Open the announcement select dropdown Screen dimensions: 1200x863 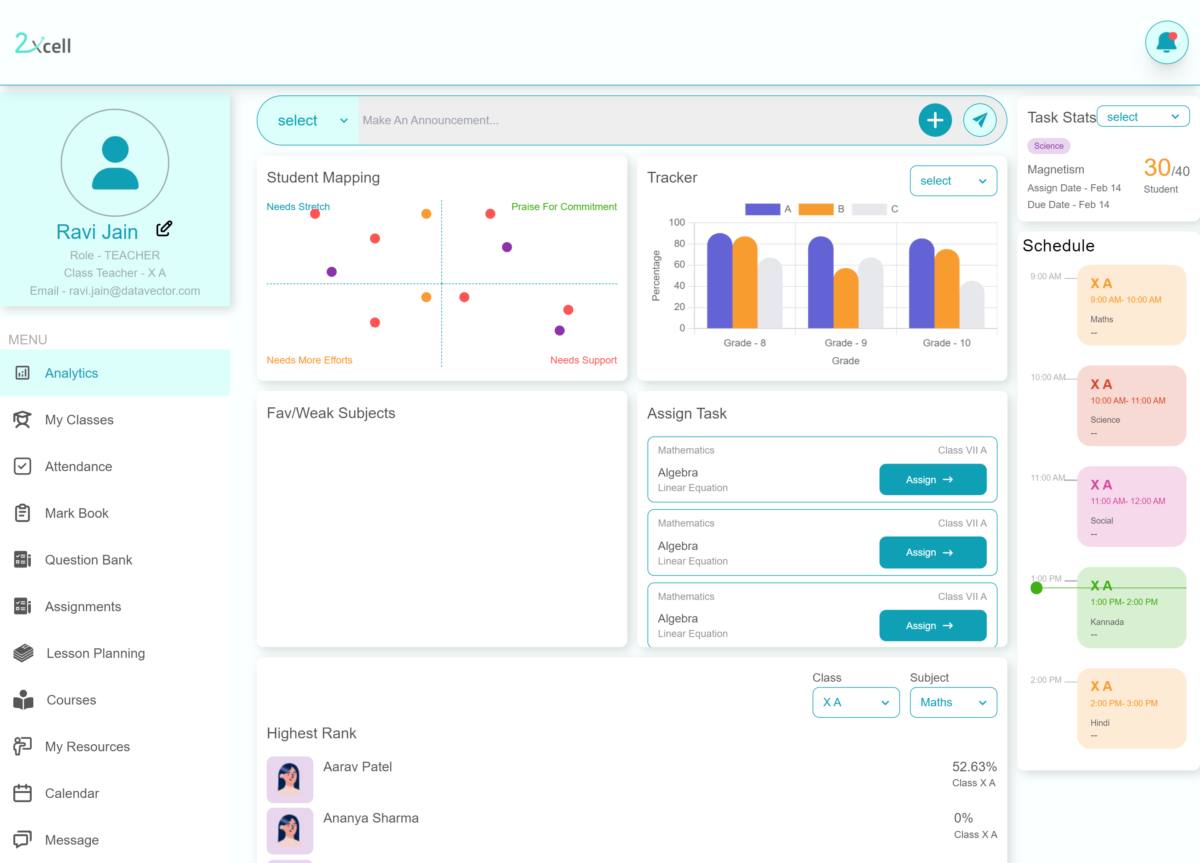click(307, 119)
